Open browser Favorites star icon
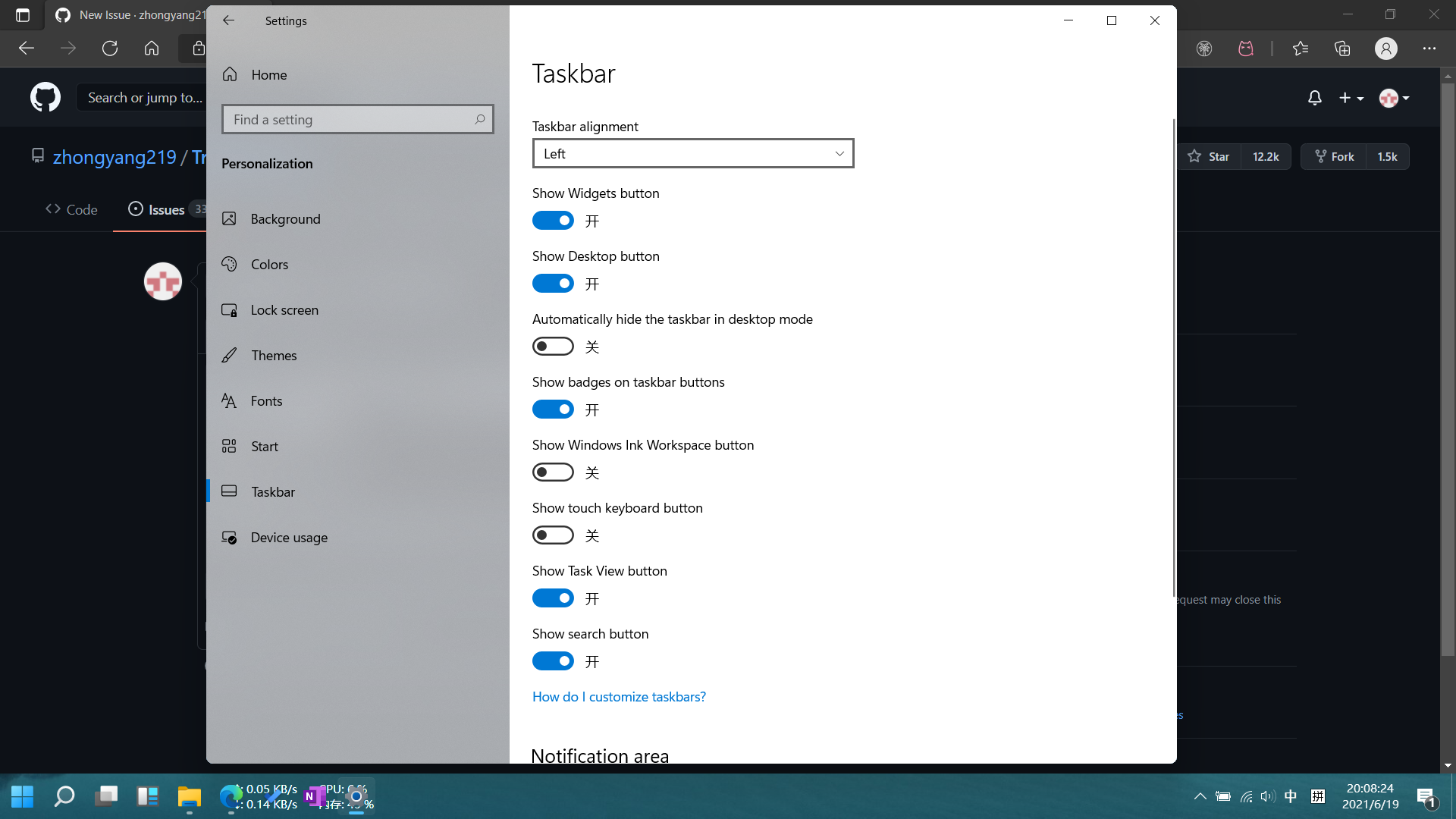The image size is (1456, 819). 1301,49
